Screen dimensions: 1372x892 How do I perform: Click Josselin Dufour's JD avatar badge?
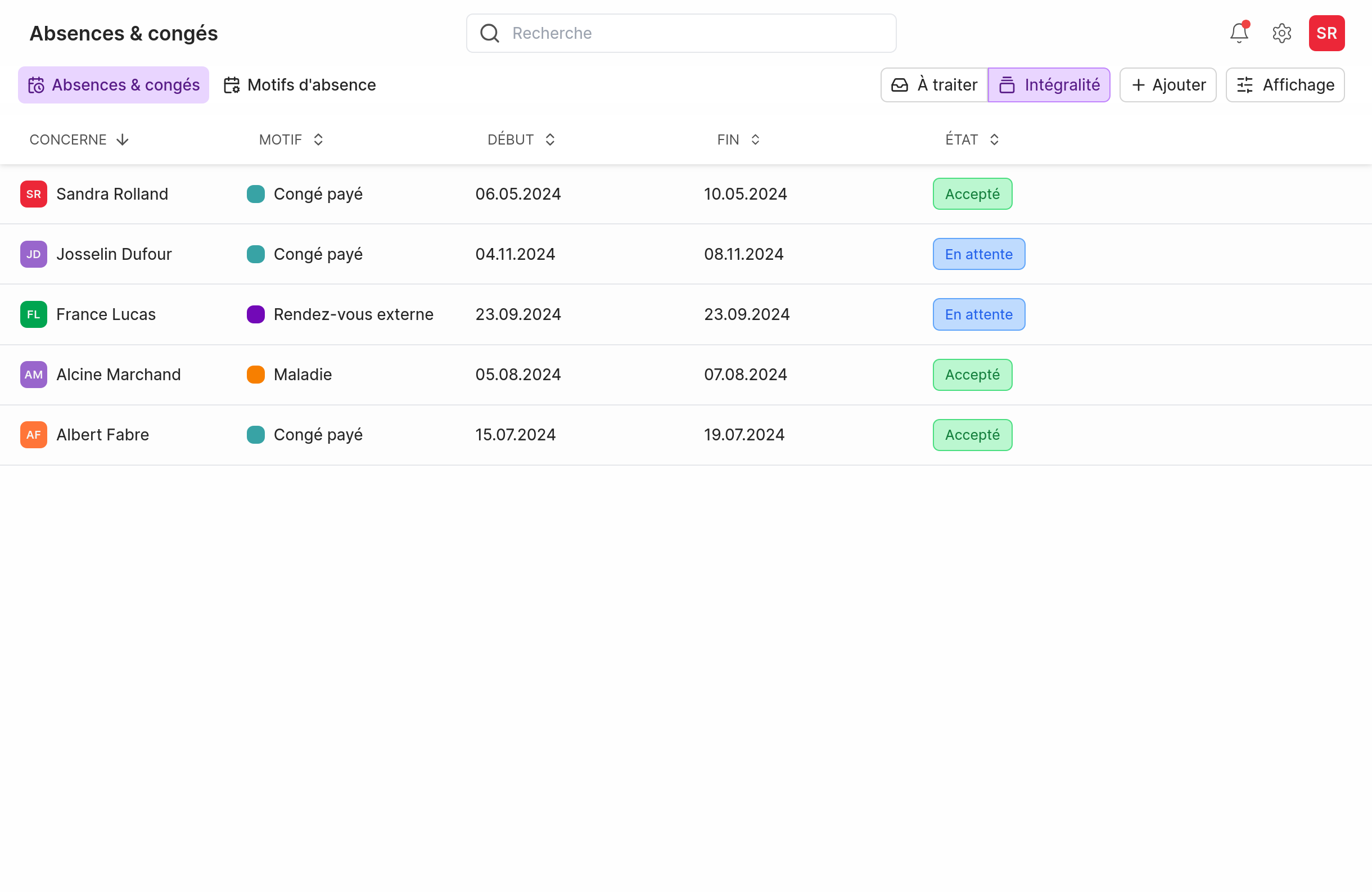pyautogui.click(x=33, y=254)
